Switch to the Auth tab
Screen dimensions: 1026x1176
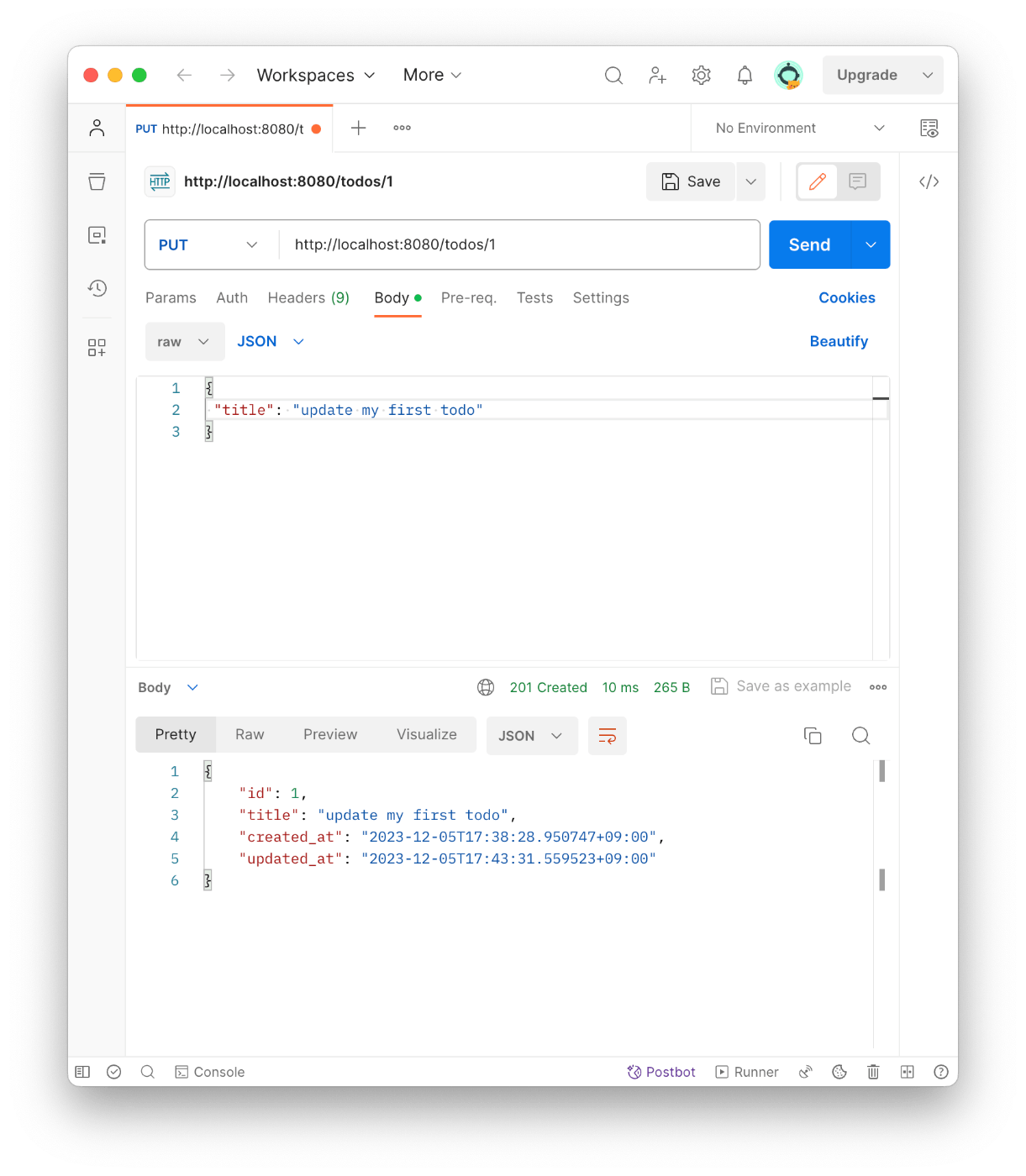(x=232, y=298)
